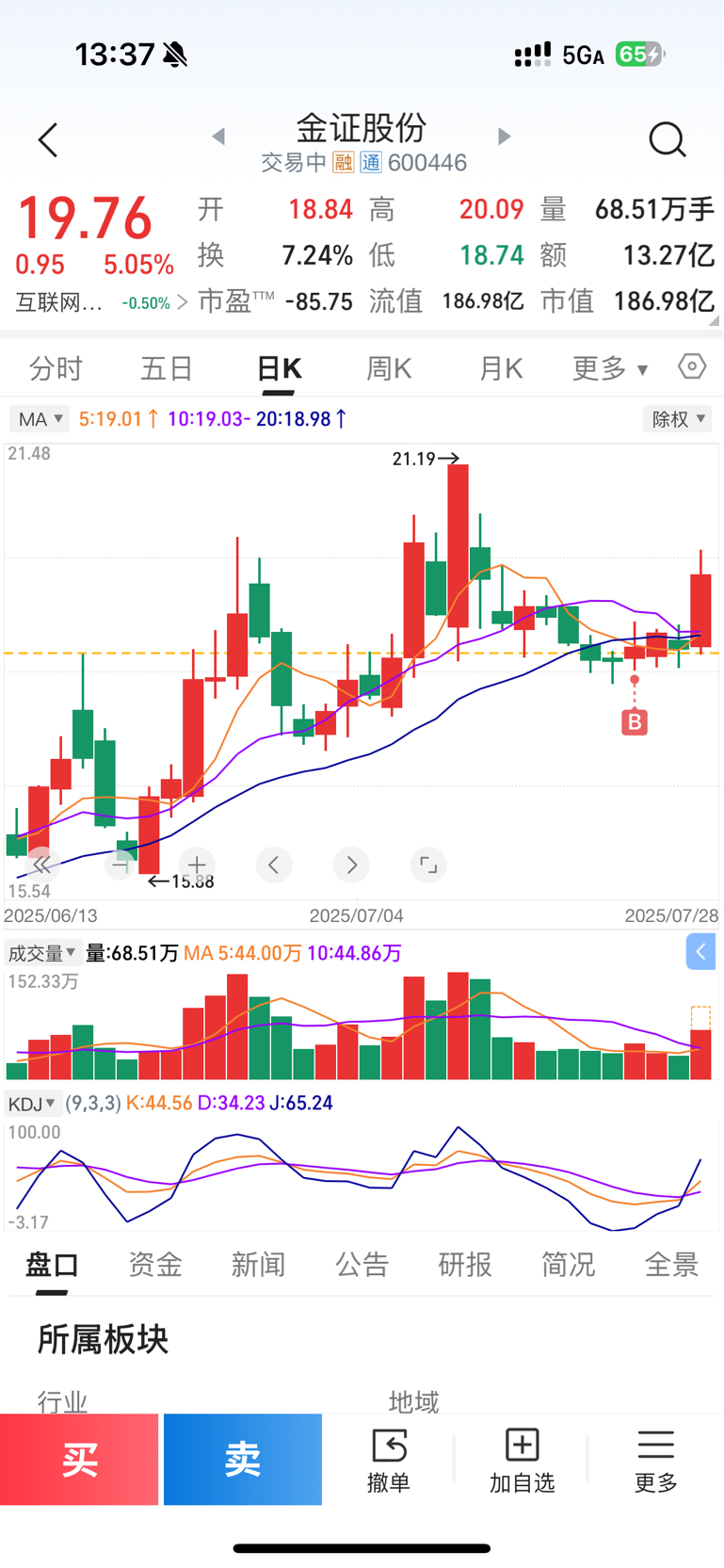724x1568 pixels.
Task: Open the 公告 tab
Action: pyautogui.click(x=362, y=1264)
